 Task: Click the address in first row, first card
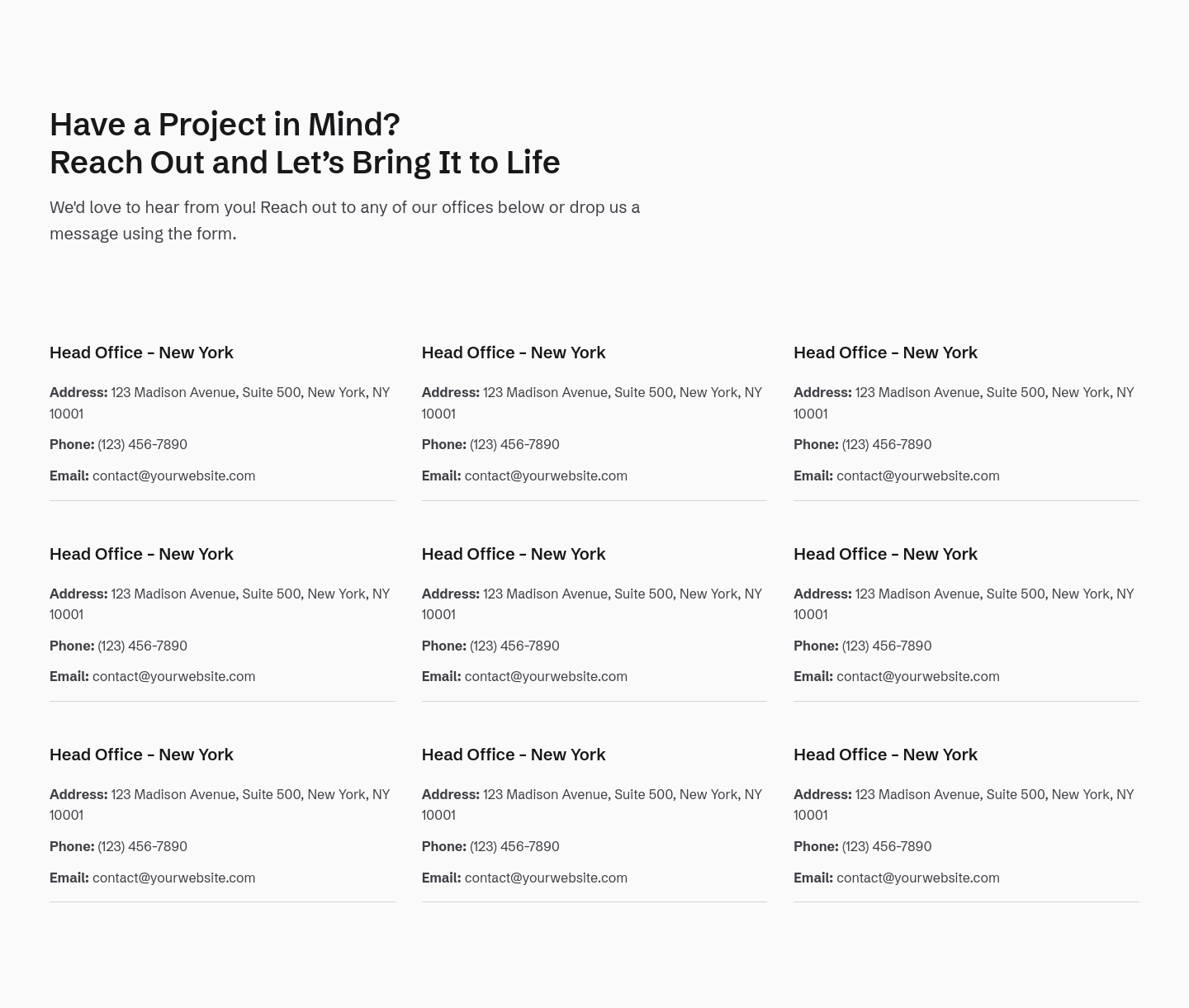(x=220, y=403)
